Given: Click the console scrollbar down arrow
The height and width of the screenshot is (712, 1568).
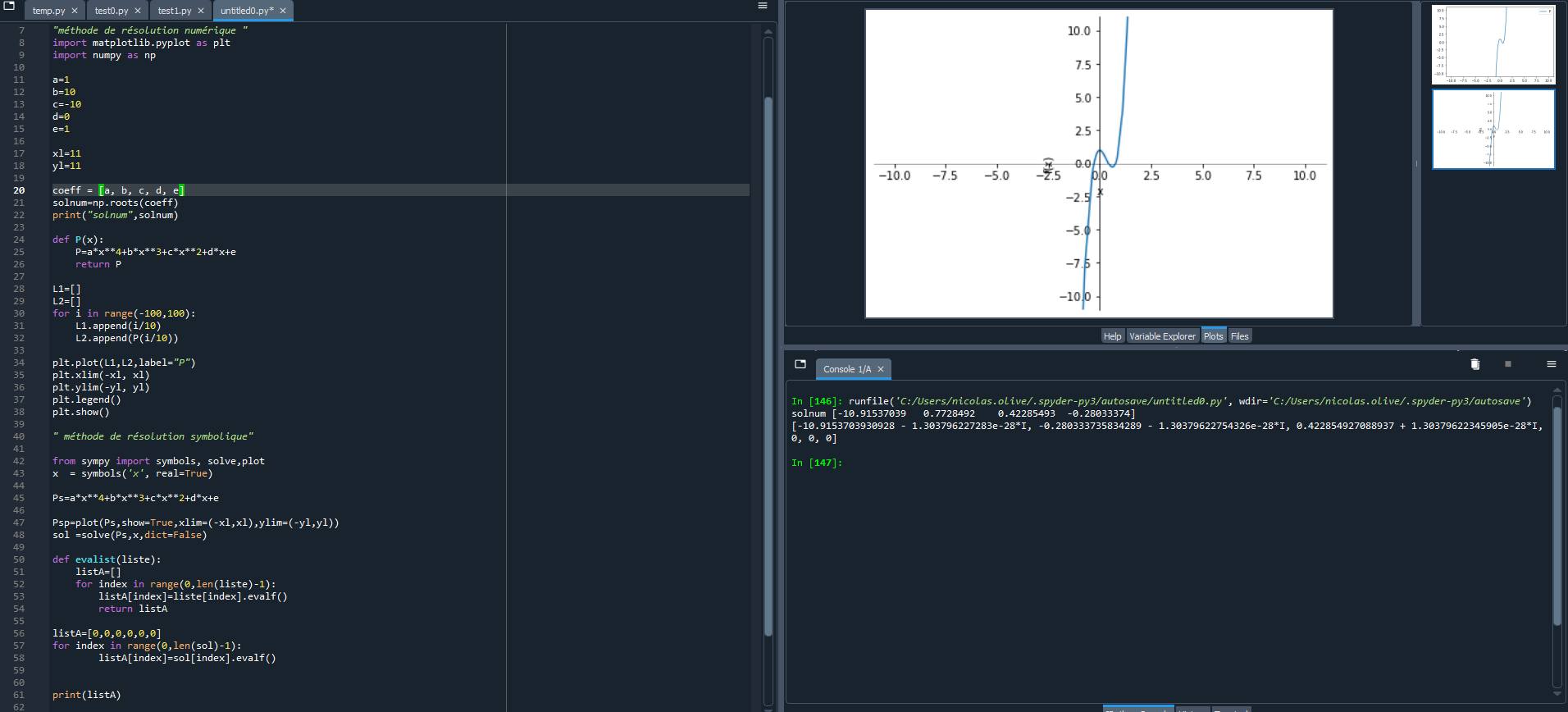Looking at the screenshot, I should [1558, 696].
